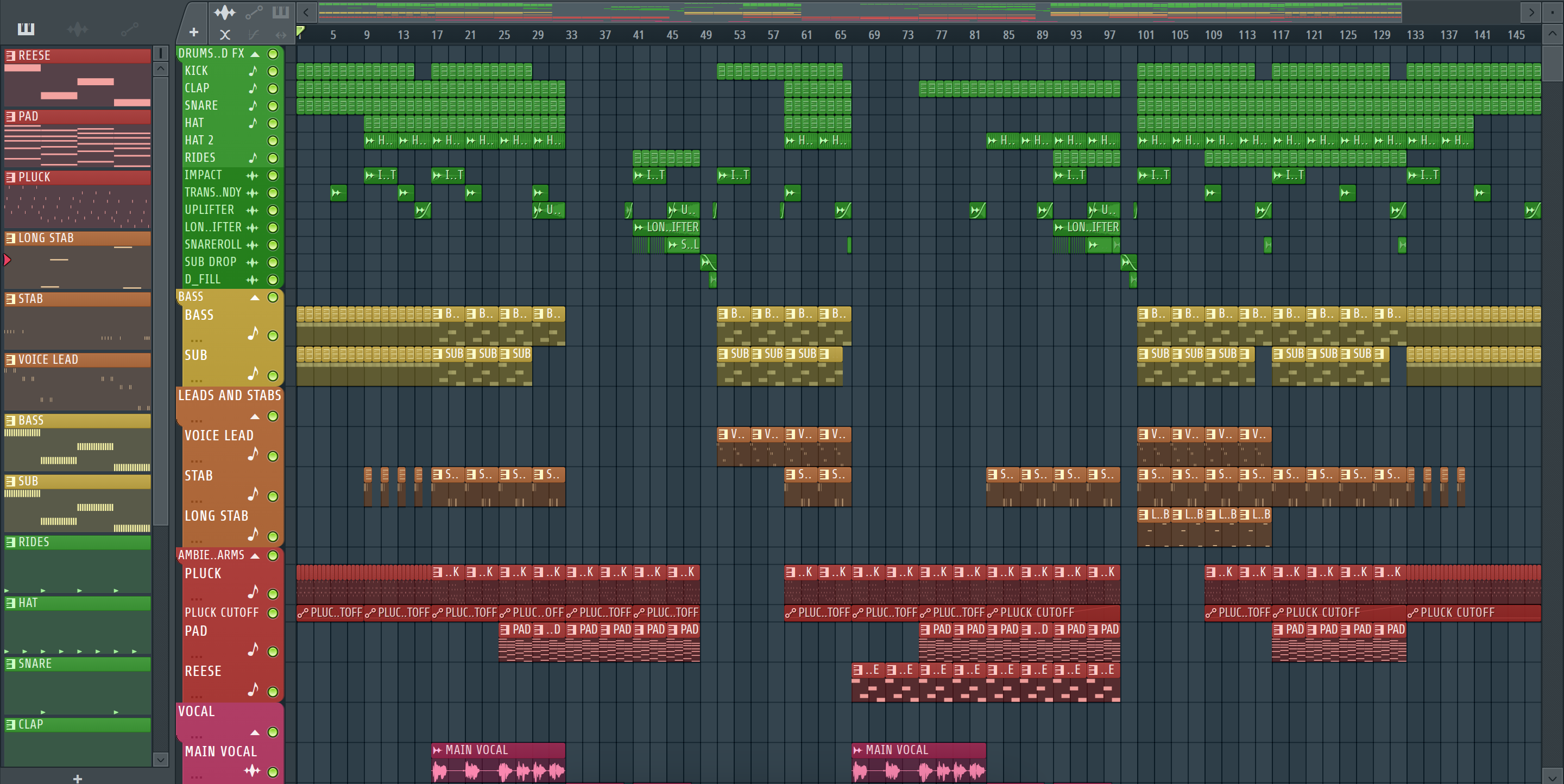Click the pattern icon beside VOICE LEAD in picker
The image size is (1564, 784).
pyautogui.click(x=10, y=359)
